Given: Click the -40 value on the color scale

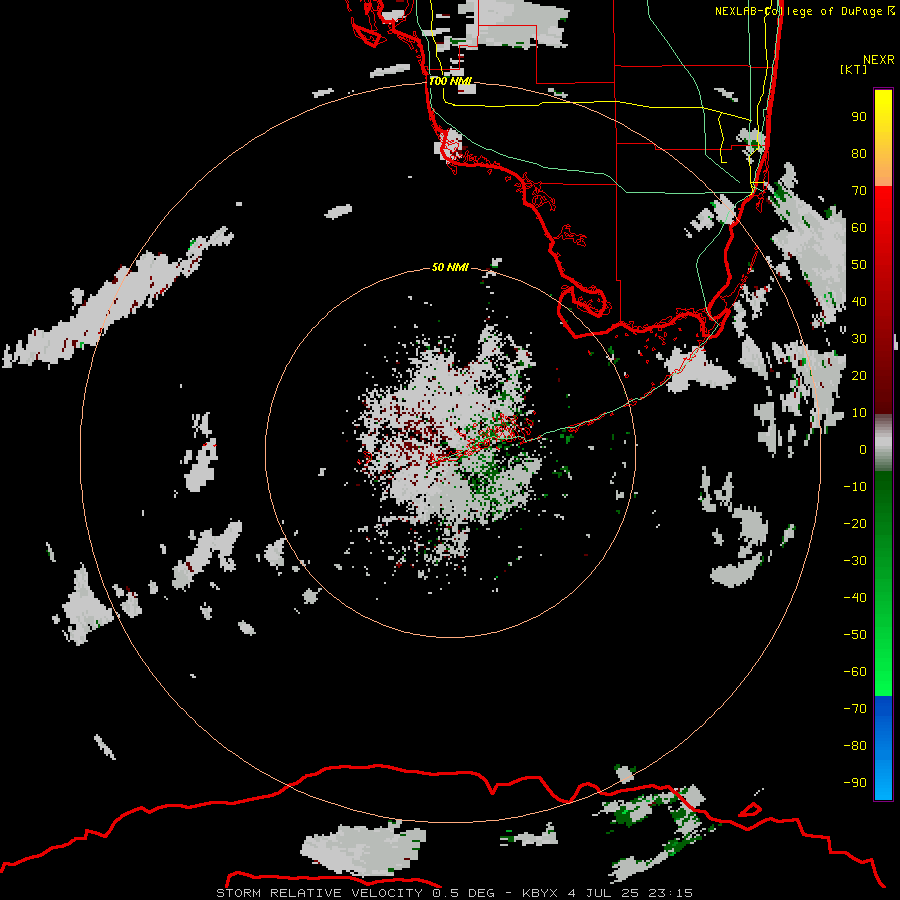Looking at the screenshot, I should pyautogui.click(x=855, y=598).
